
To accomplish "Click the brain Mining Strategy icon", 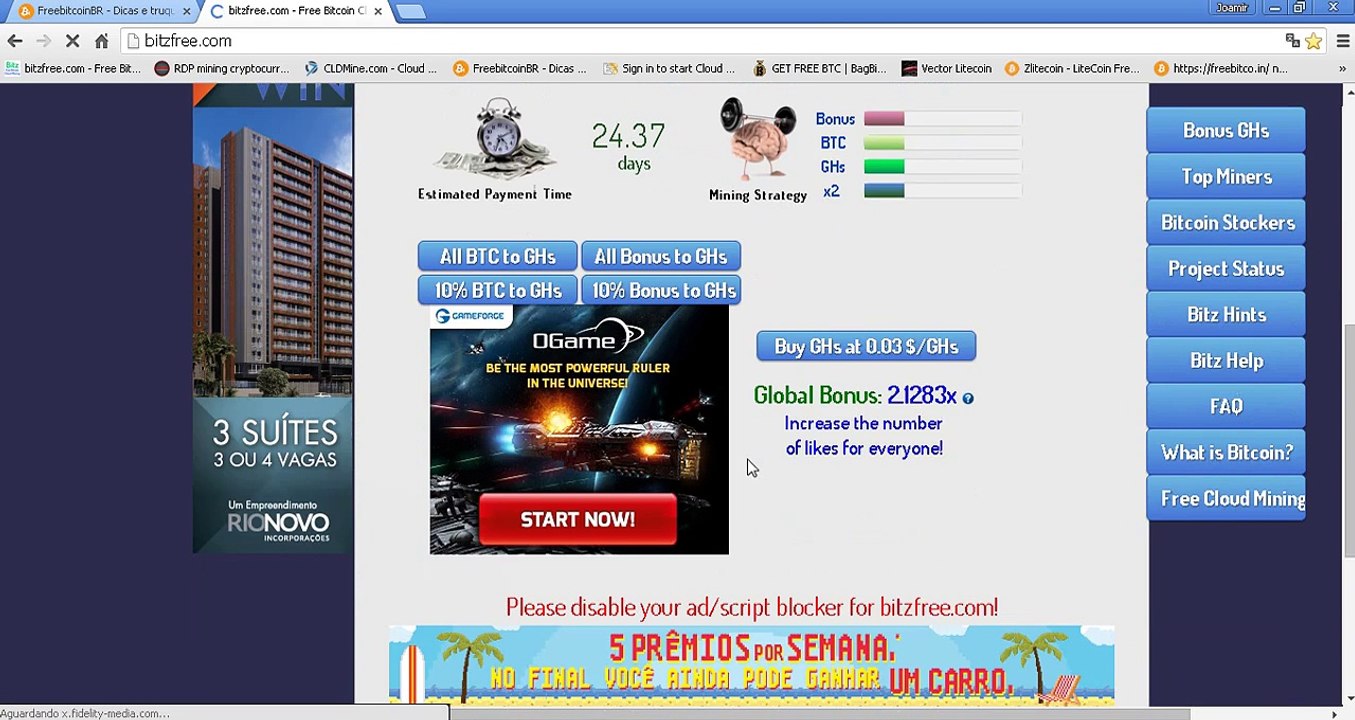I will click(757, 139).
